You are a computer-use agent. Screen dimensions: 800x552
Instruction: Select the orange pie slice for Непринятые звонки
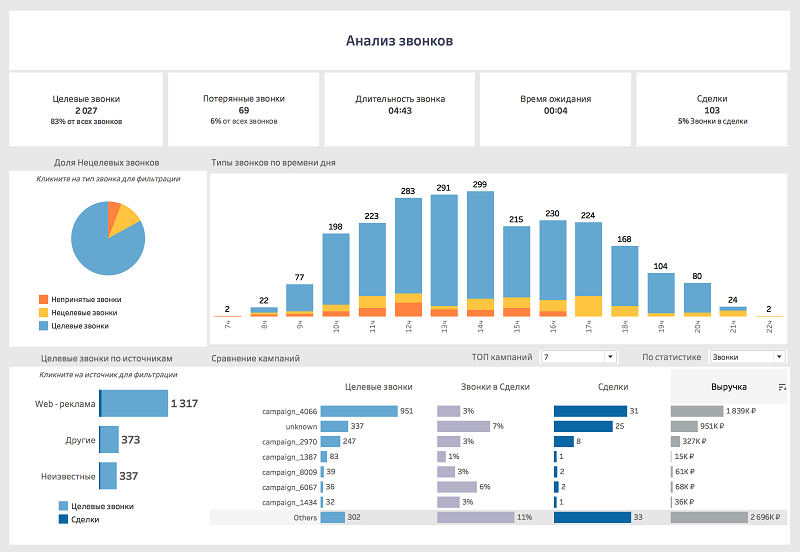tap(113, 212)
